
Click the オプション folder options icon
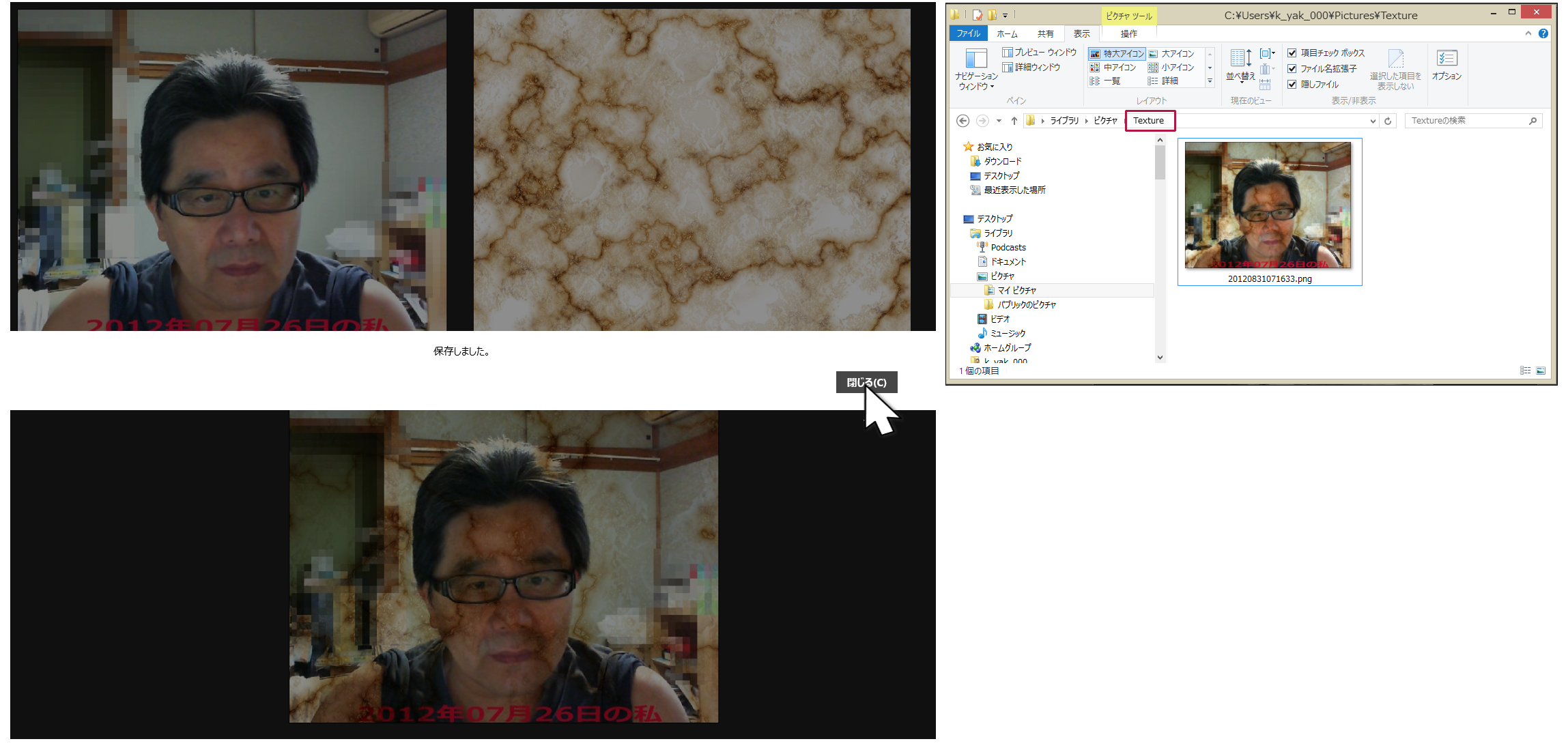tap(1446, 65)
